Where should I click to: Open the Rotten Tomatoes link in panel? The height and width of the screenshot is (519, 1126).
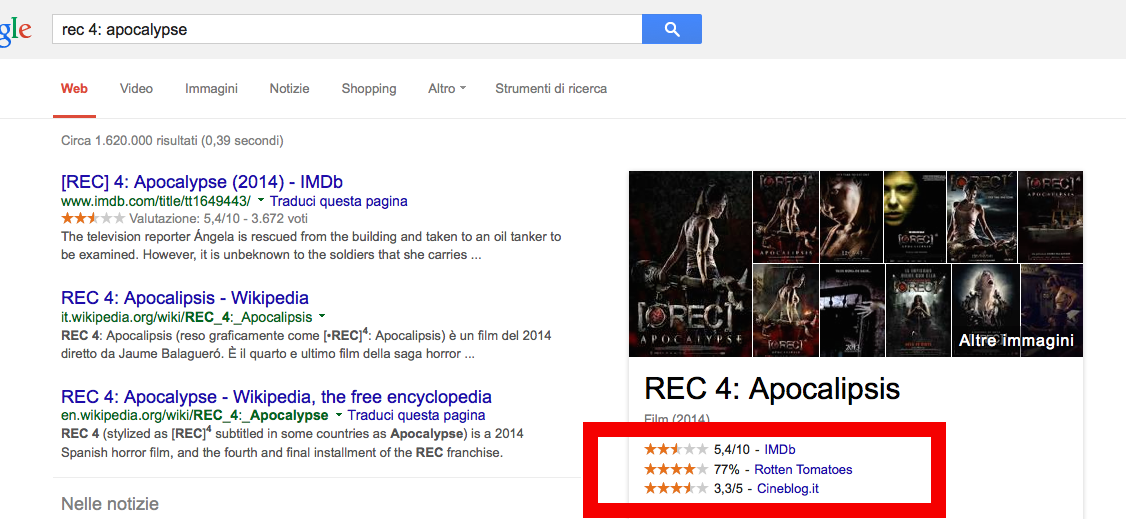(x=804, y=469)
